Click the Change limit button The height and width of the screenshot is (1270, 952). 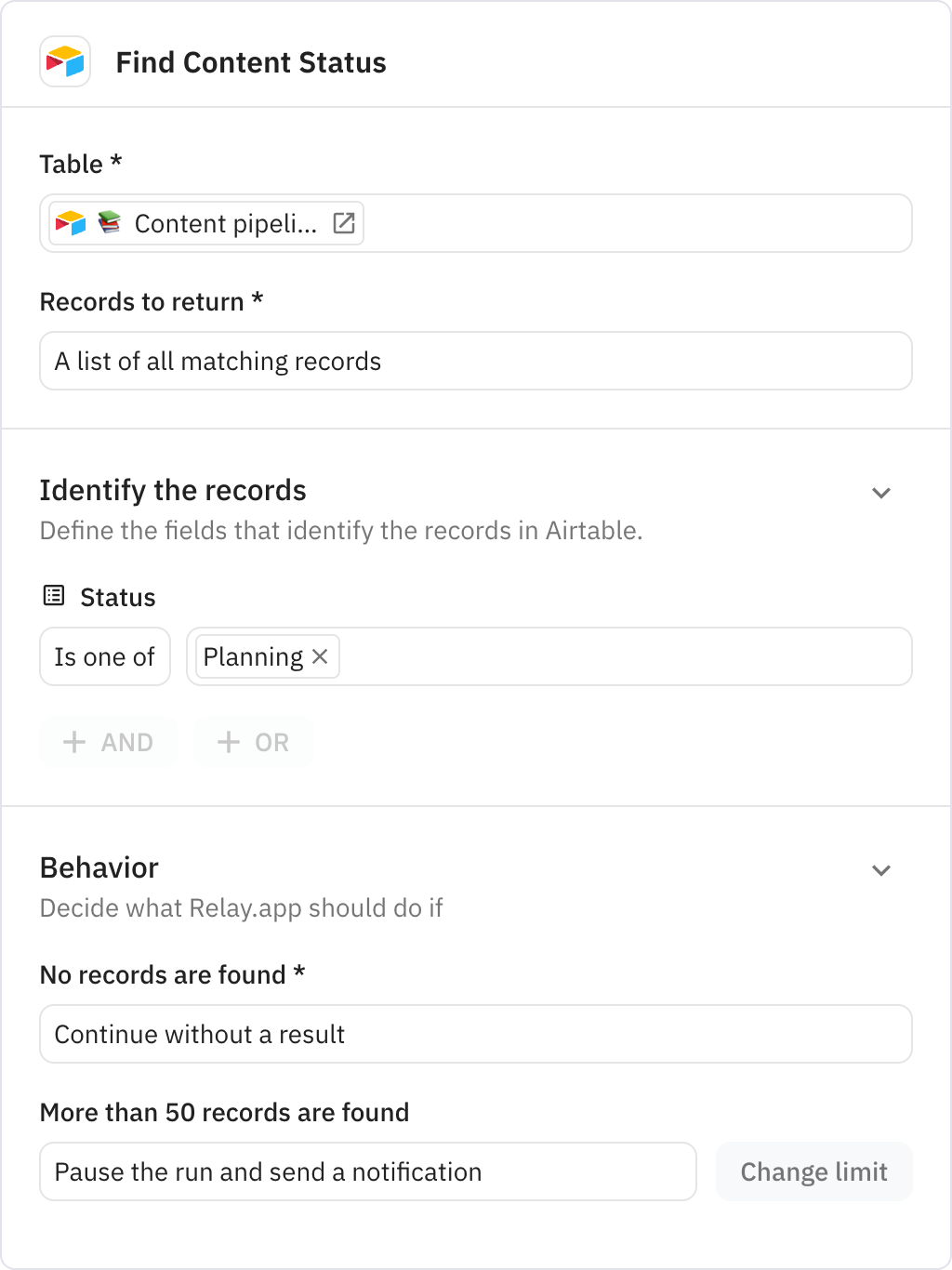813,1171
